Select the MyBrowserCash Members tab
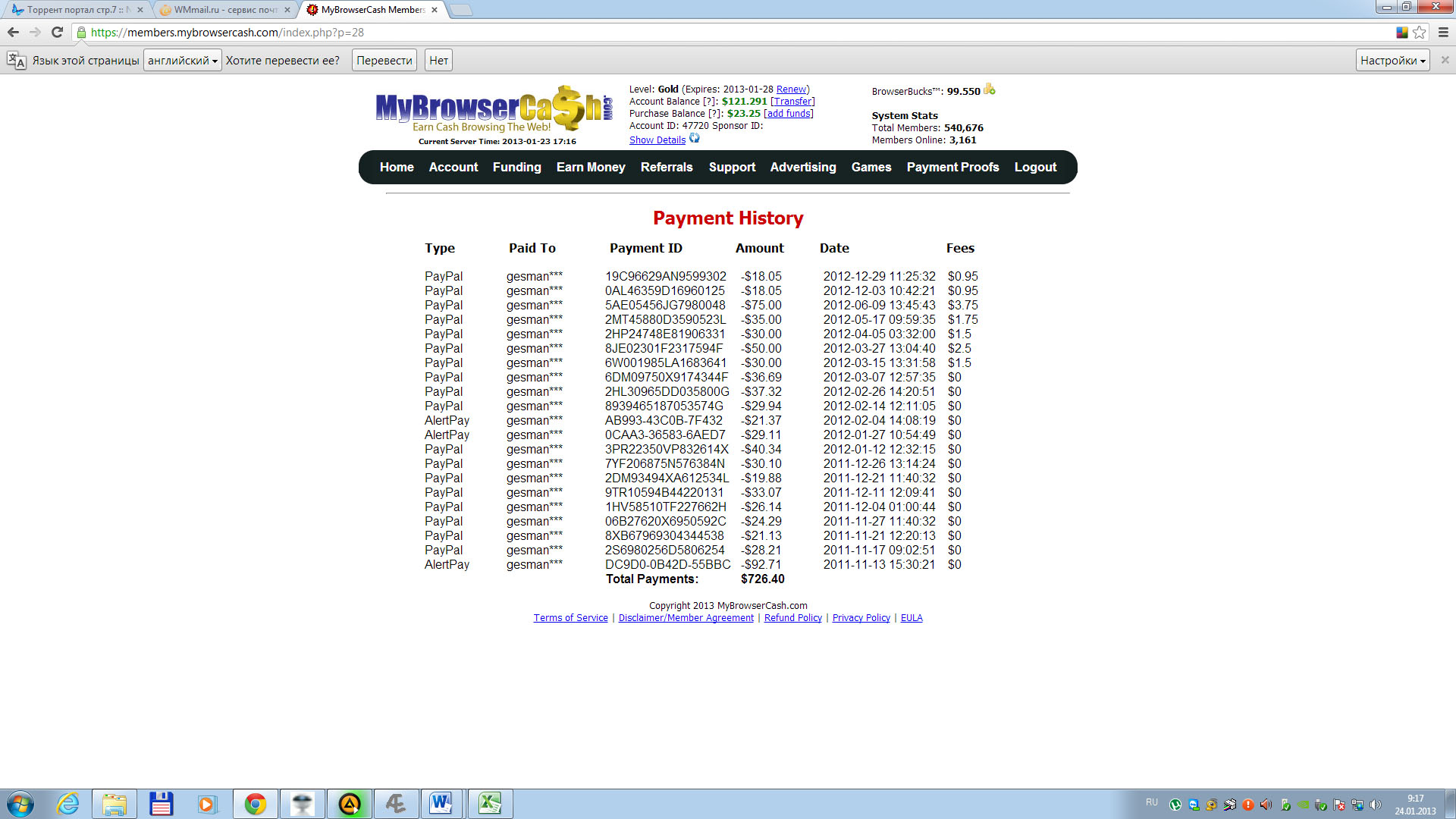Viewport: 1456px width, 819px height. (x=372, y=10)
